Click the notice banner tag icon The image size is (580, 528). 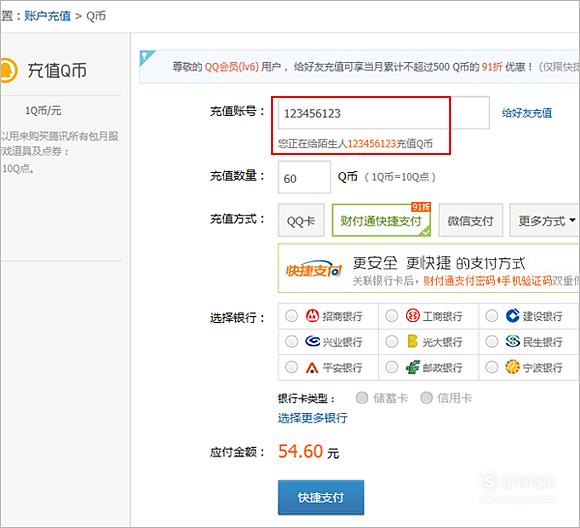[146, 57]
